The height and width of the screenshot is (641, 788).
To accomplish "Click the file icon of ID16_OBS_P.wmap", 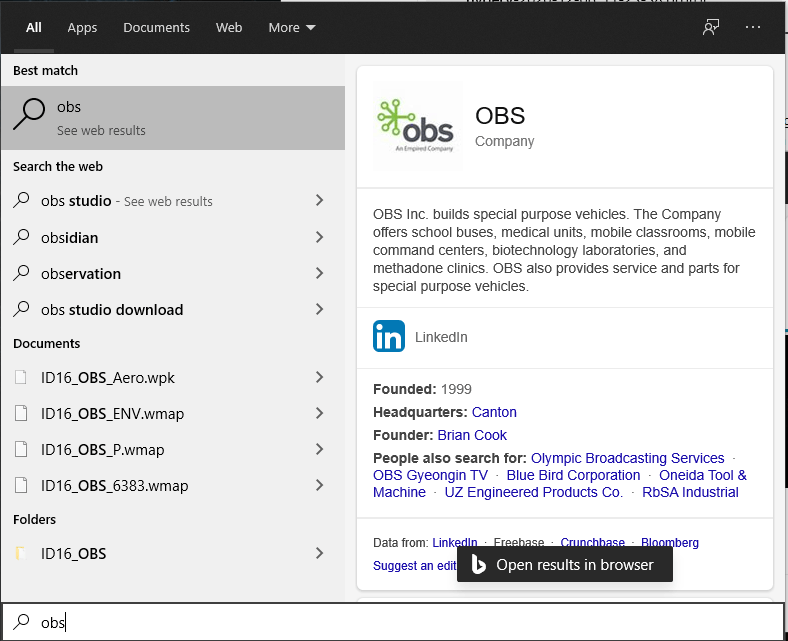I will click(x=21, y=449).
